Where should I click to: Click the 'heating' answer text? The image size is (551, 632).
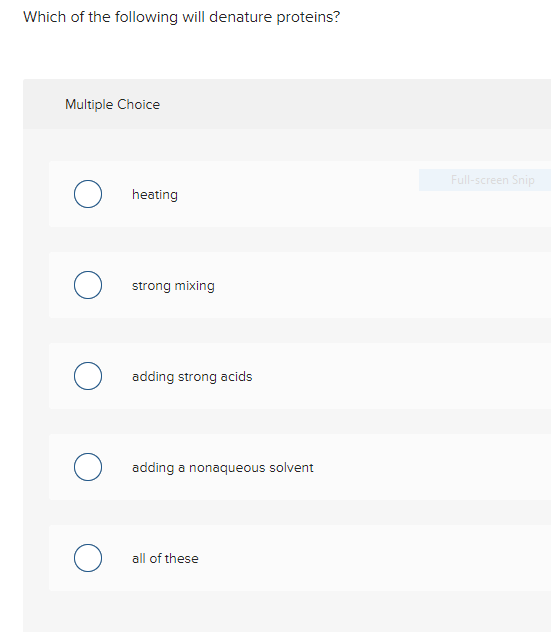155,195
